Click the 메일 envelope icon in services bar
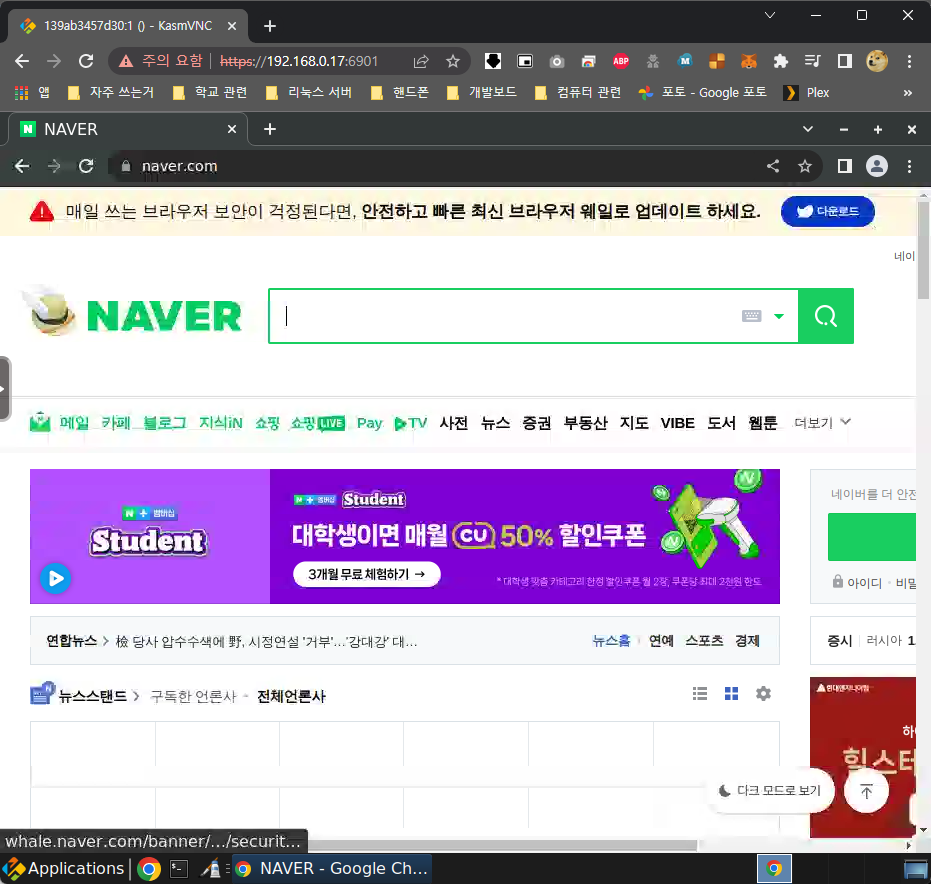This screenshot has width=931, height=884. tap(39, 421)
